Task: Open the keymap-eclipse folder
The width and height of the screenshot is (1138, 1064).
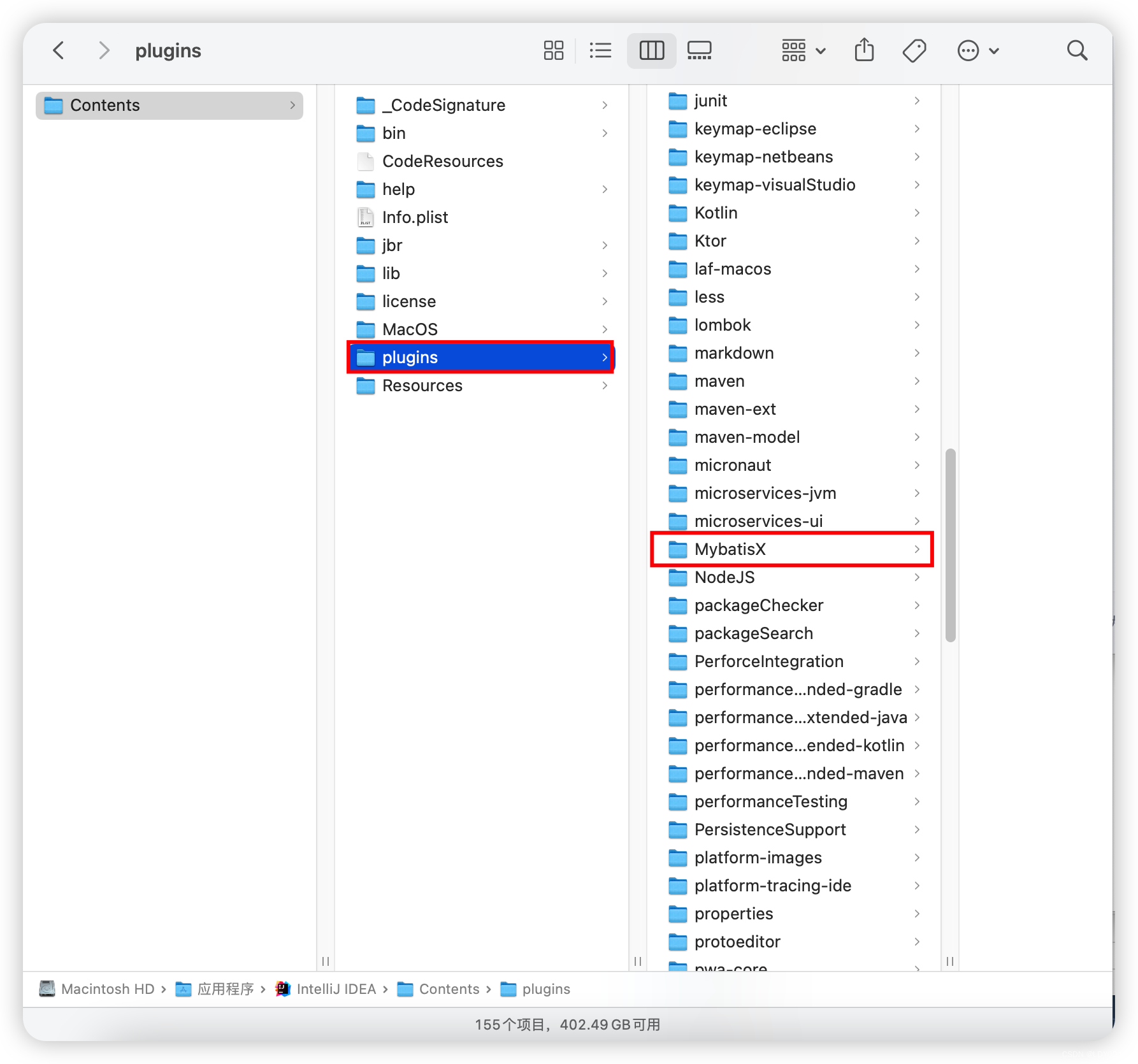Action: tap(794, 129)
